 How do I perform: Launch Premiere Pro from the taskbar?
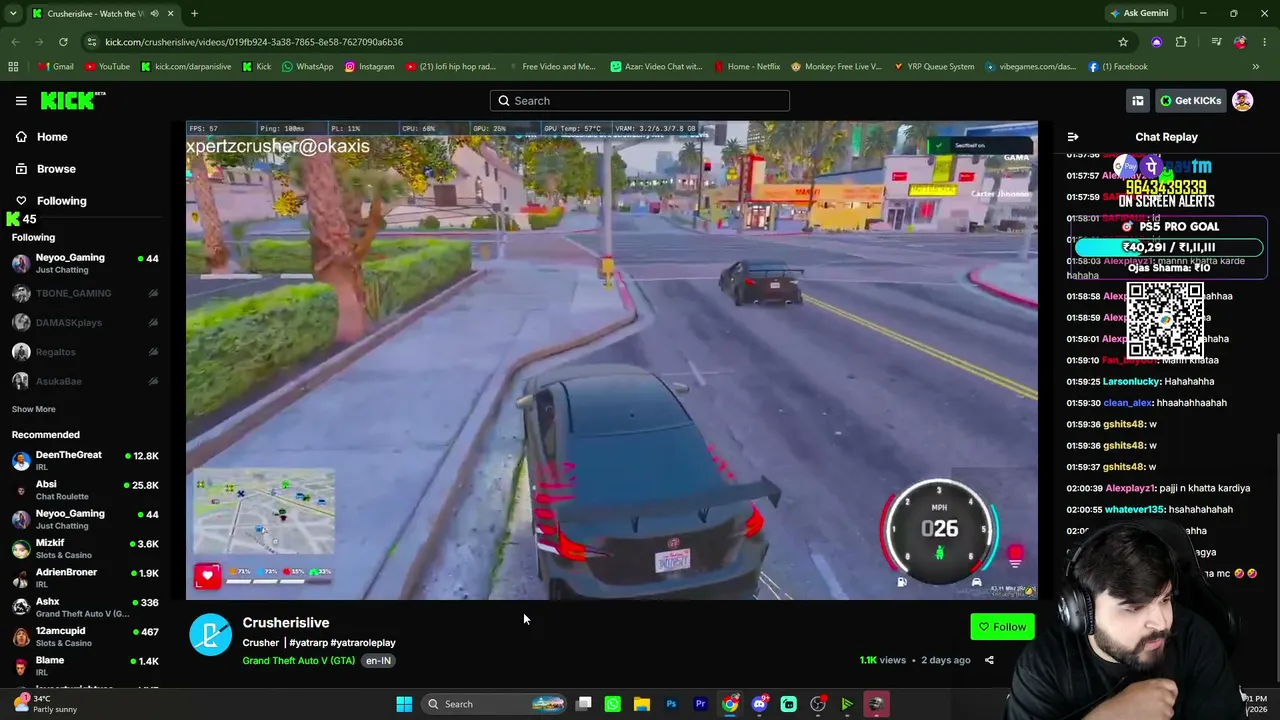700,704
